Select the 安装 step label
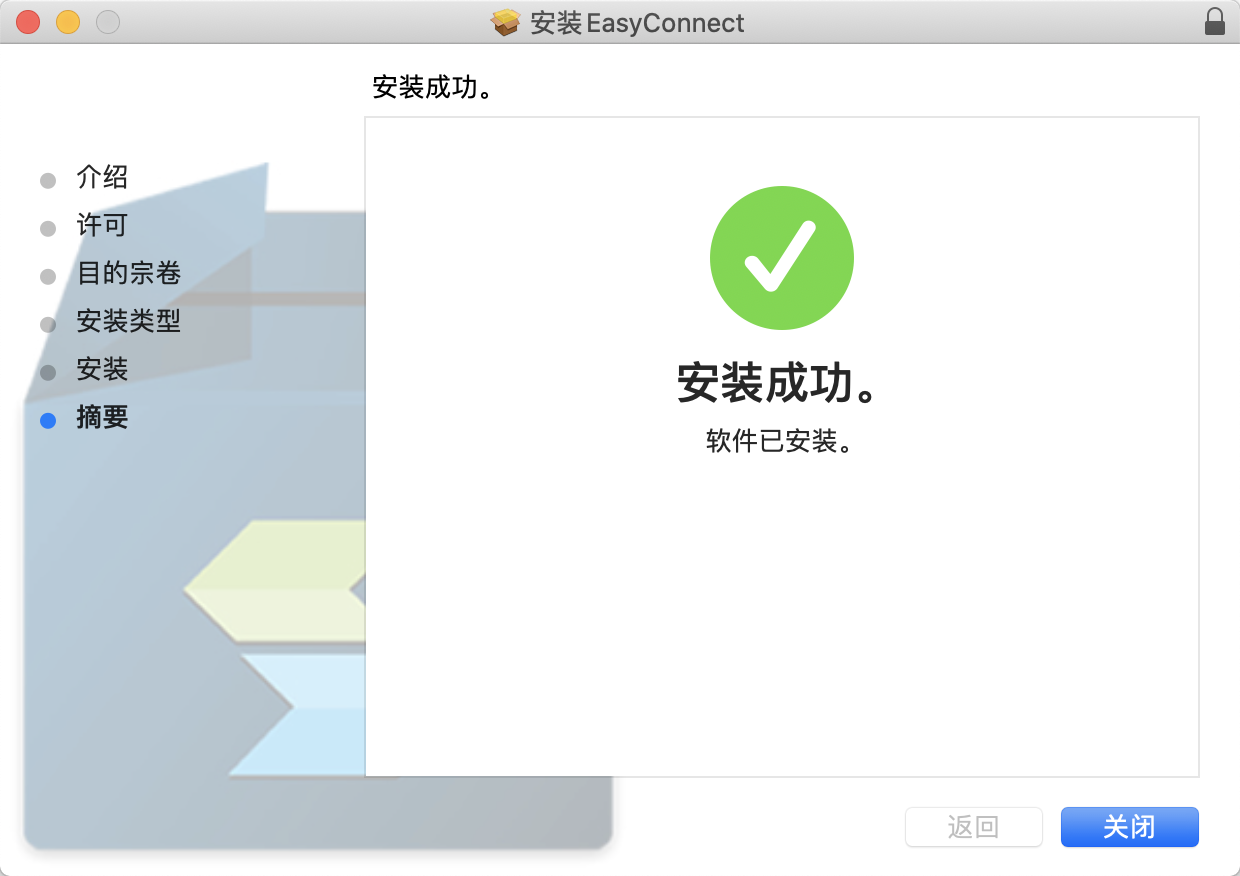Image resolution: width=1240 pixels, height=876 pixels. pyautogui.click(x=102, y=370)
